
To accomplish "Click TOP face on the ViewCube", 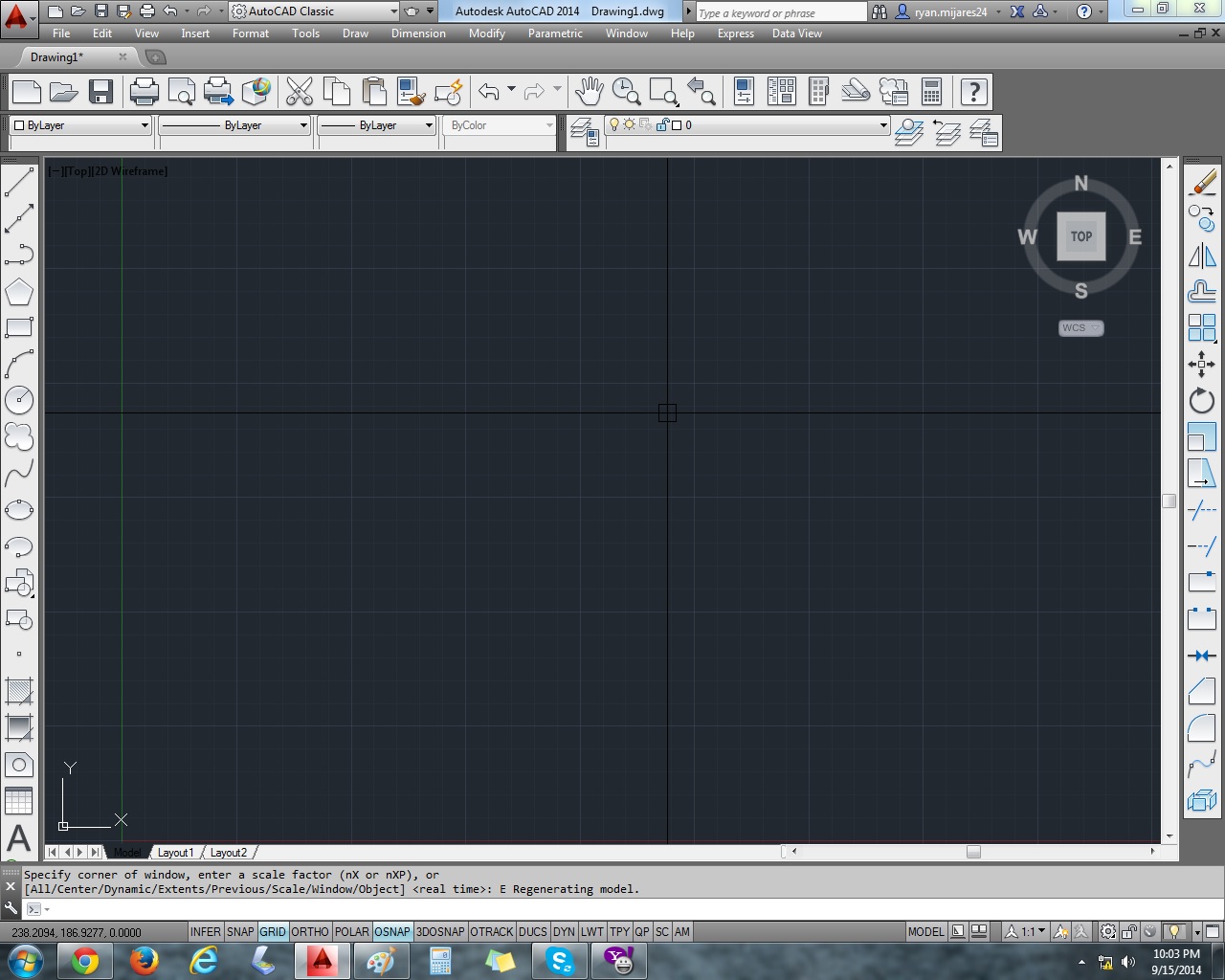I will 1081,236.
